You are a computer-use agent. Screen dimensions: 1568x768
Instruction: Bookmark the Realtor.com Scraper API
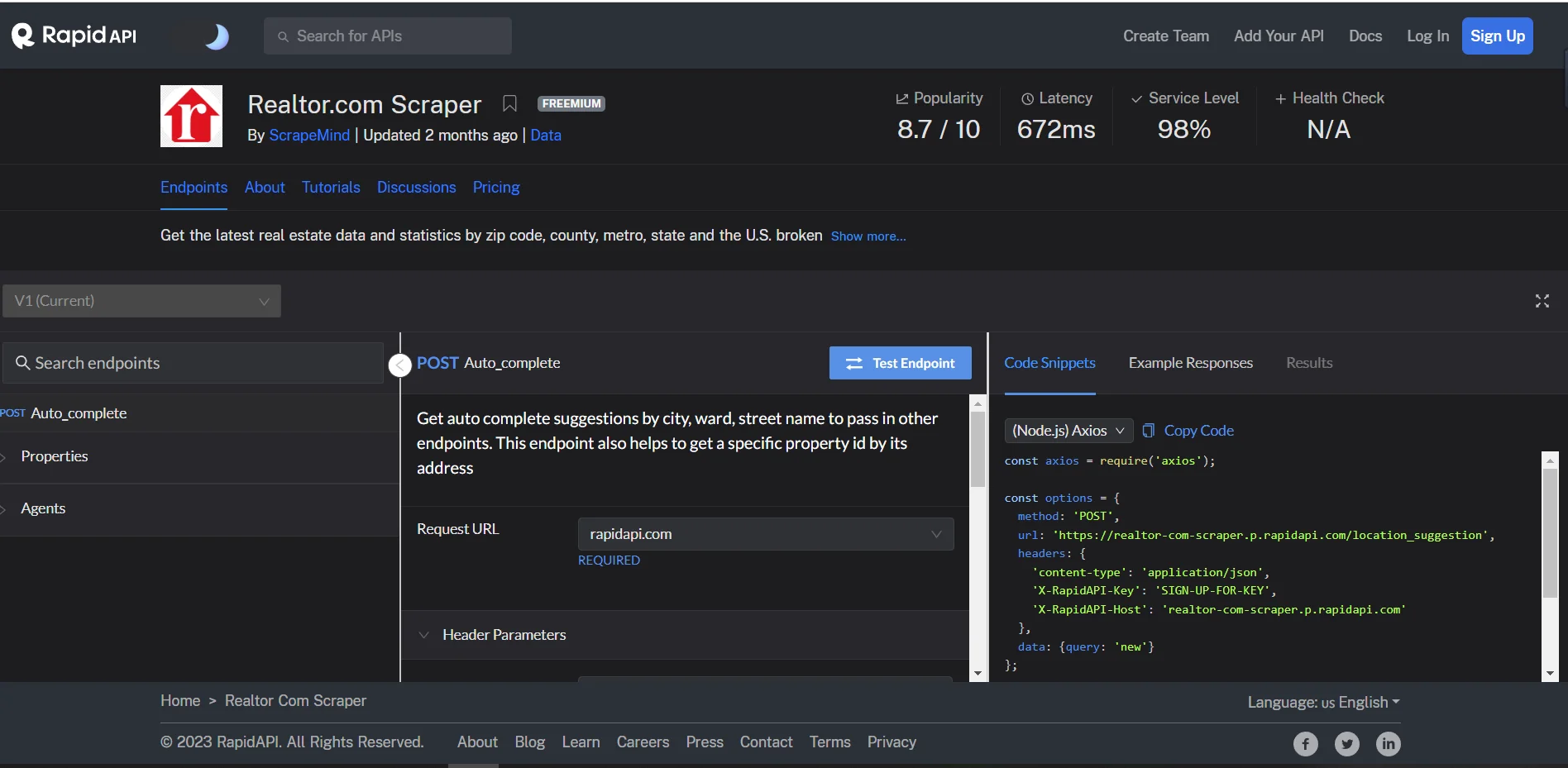(x=509, y=103)
